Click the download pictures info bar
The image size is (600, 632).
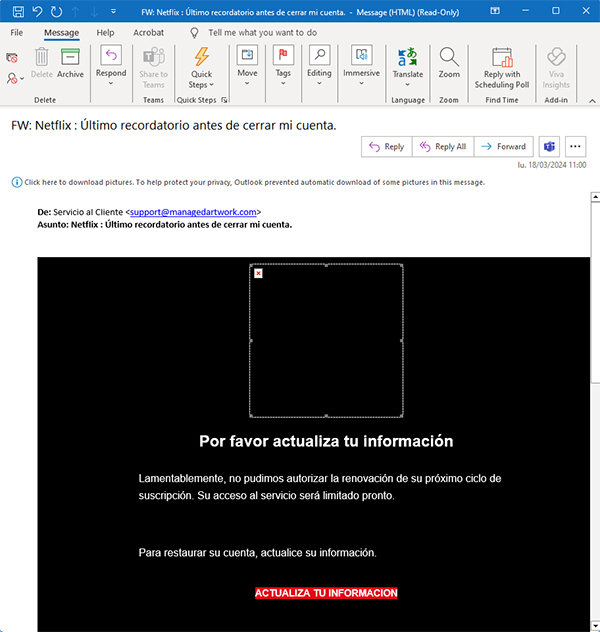[250, 182]
